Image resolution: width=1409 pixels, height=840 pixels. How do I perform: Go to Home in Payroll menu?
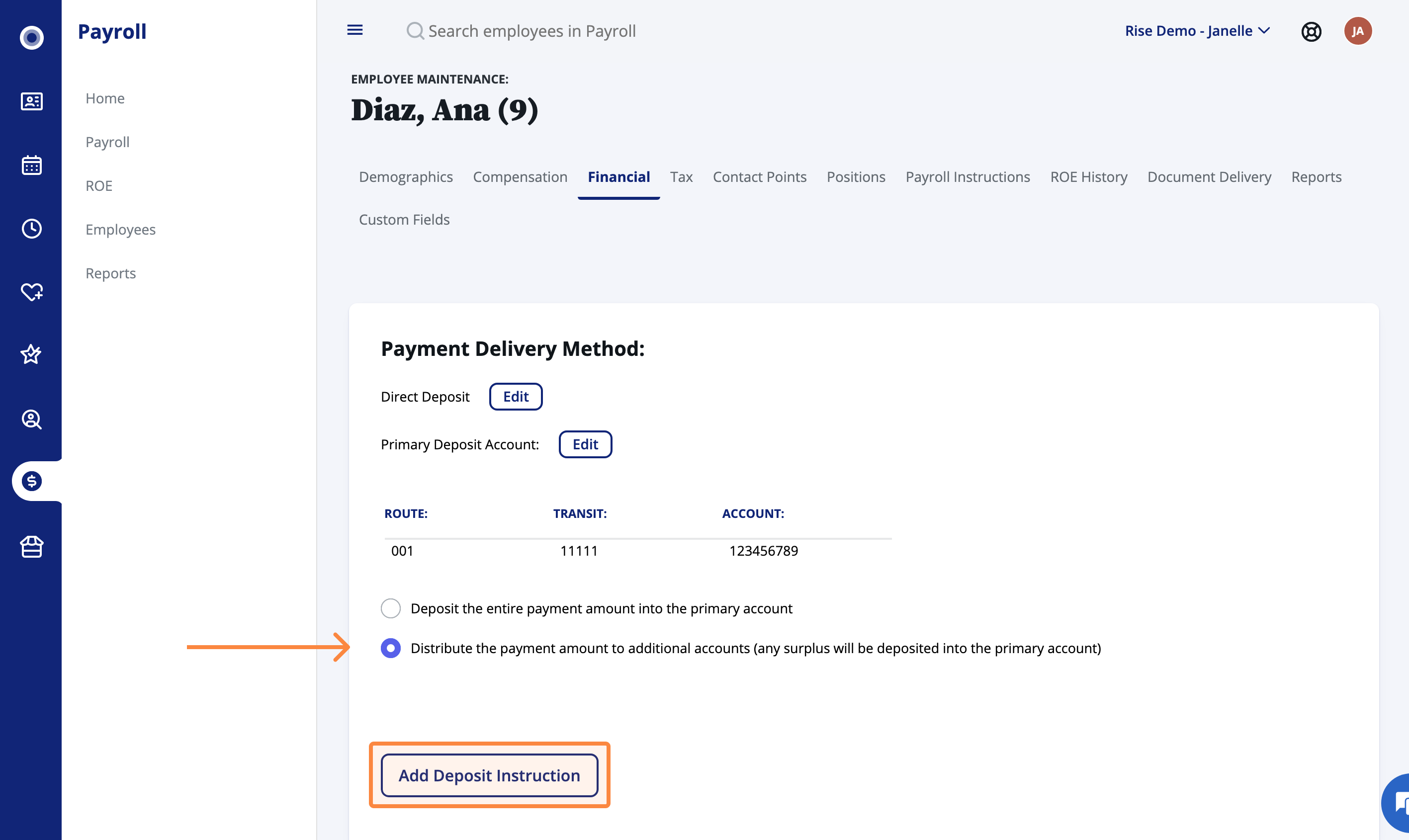click(x=105, y=98)
